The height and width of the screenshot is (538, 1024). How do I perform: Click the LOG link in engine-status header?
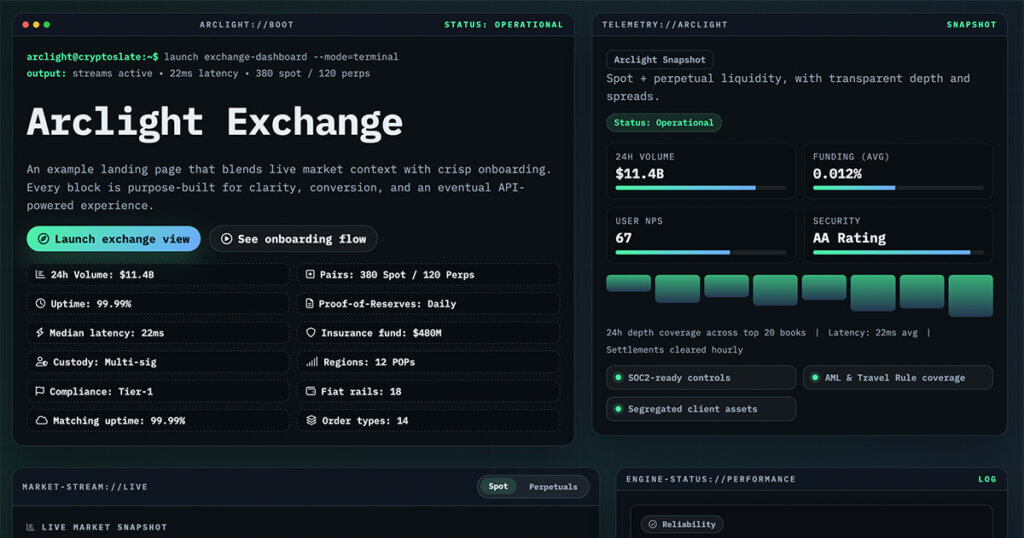coord(987,479)
